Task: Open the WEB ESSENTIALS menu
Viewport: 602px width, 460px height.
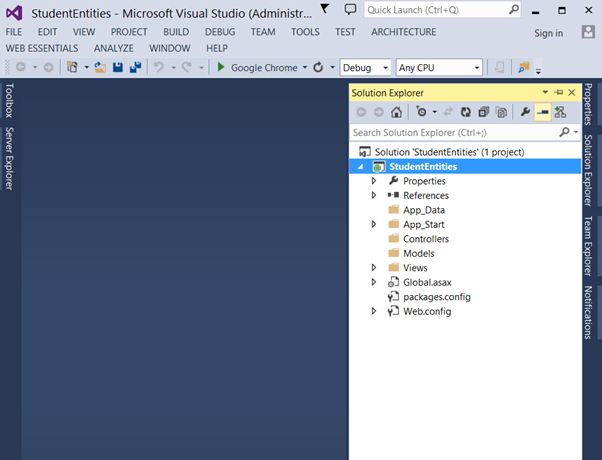Action: tap(42, 48)
